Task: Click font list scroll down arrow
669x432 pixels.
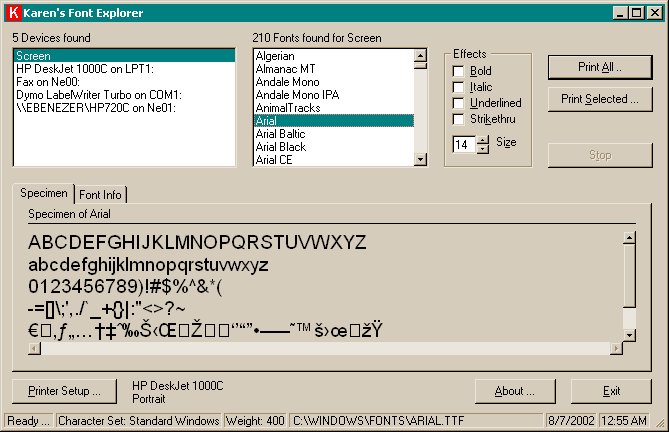Action: (x=420, y=159)
